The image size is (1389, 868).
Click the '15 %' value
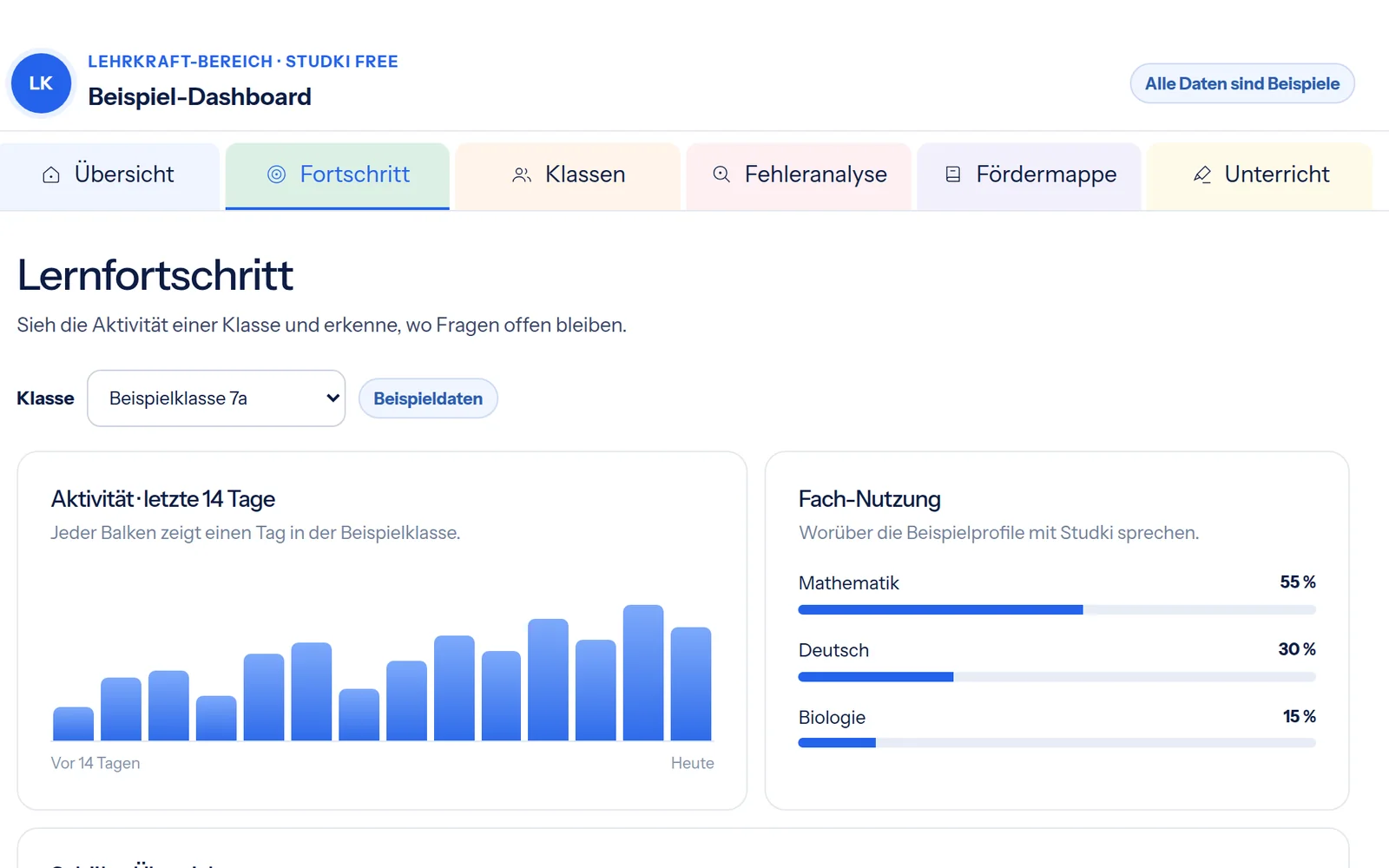tap(1300, 716)
